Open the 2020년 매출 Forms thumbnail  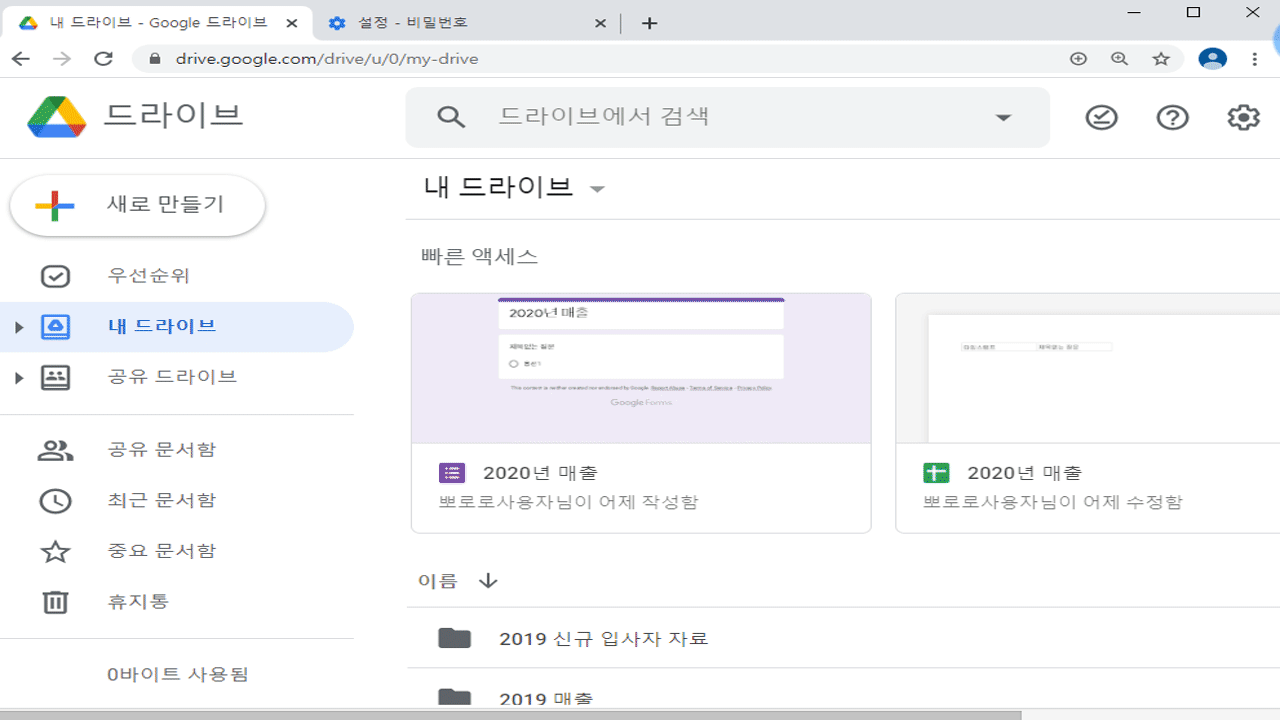tap(641, 368)
